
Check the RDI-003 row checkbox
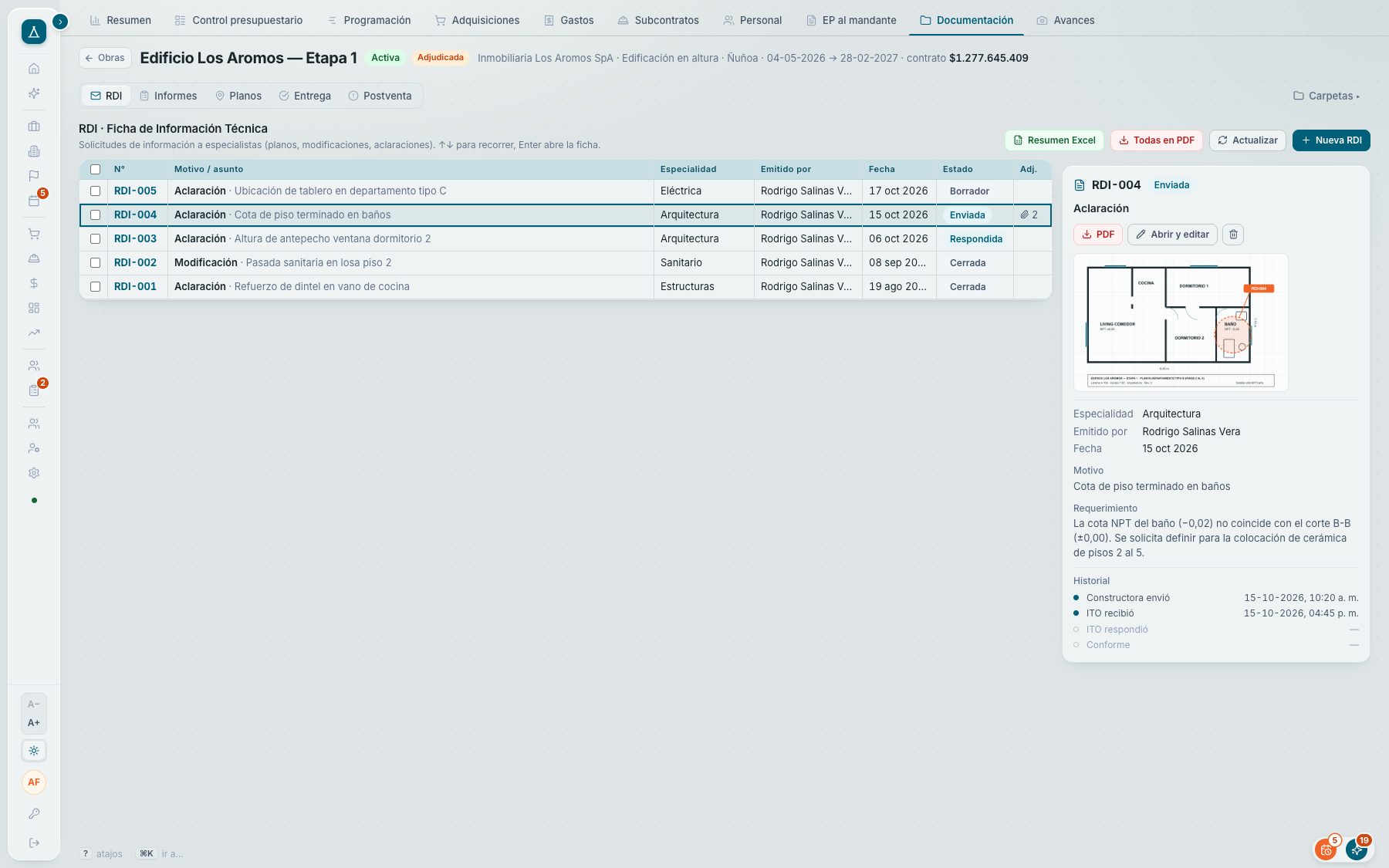(x=96, y=239)
